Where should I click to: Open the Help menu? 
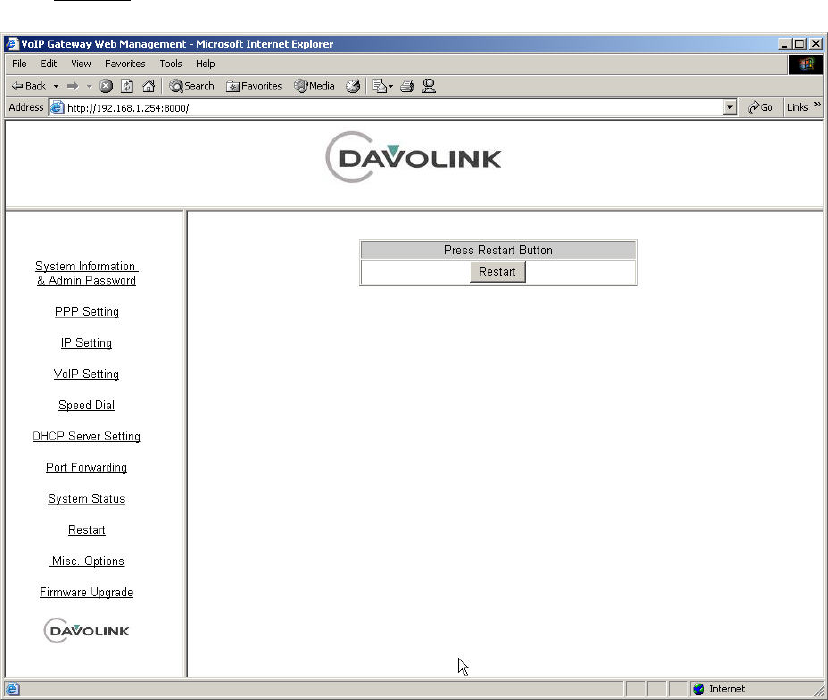[x=205, y=63]
